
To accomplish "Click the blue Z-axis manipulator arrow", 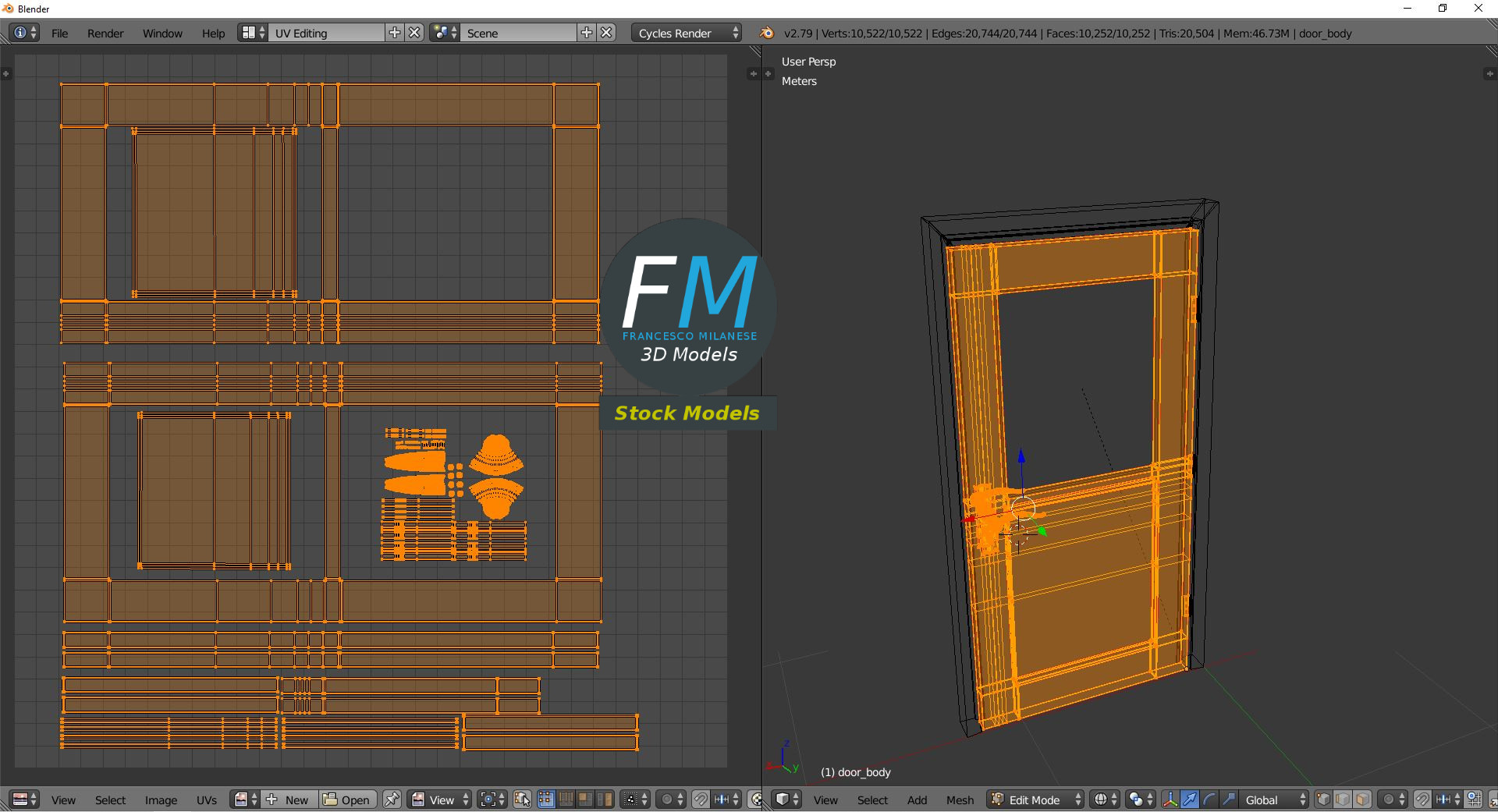I will (x=1021, y=456).
